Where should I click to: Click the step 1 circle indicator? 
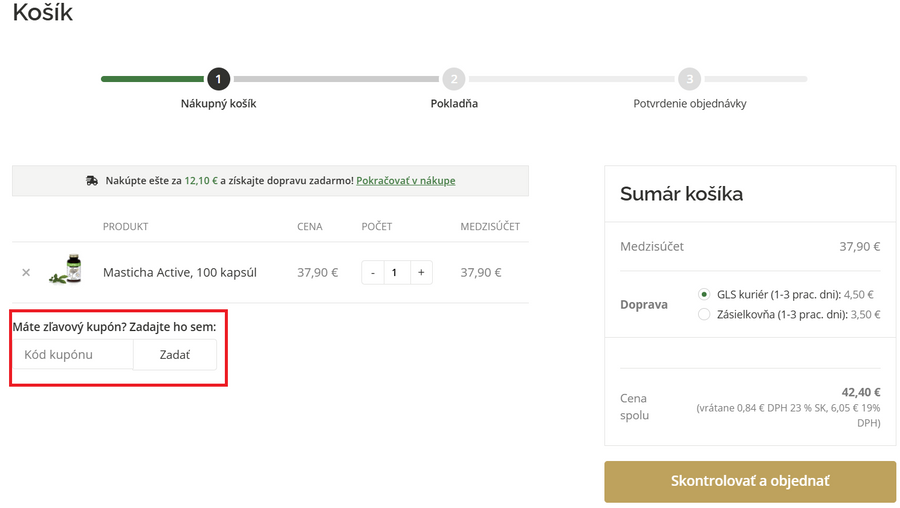(x=218, y=79)
